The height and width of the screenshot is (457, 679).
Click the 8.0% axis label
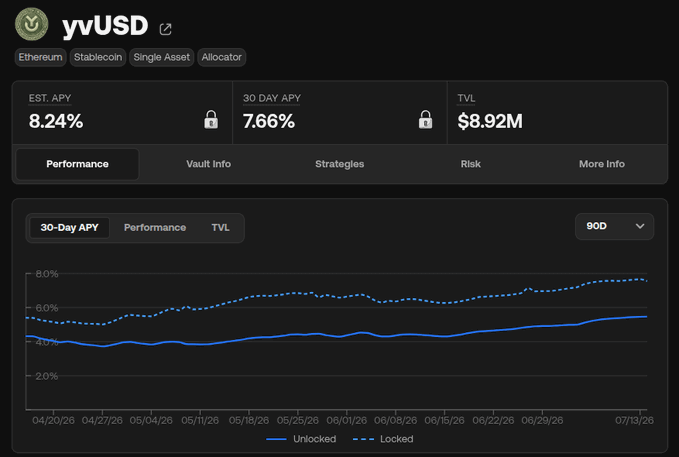coord(47,274)
